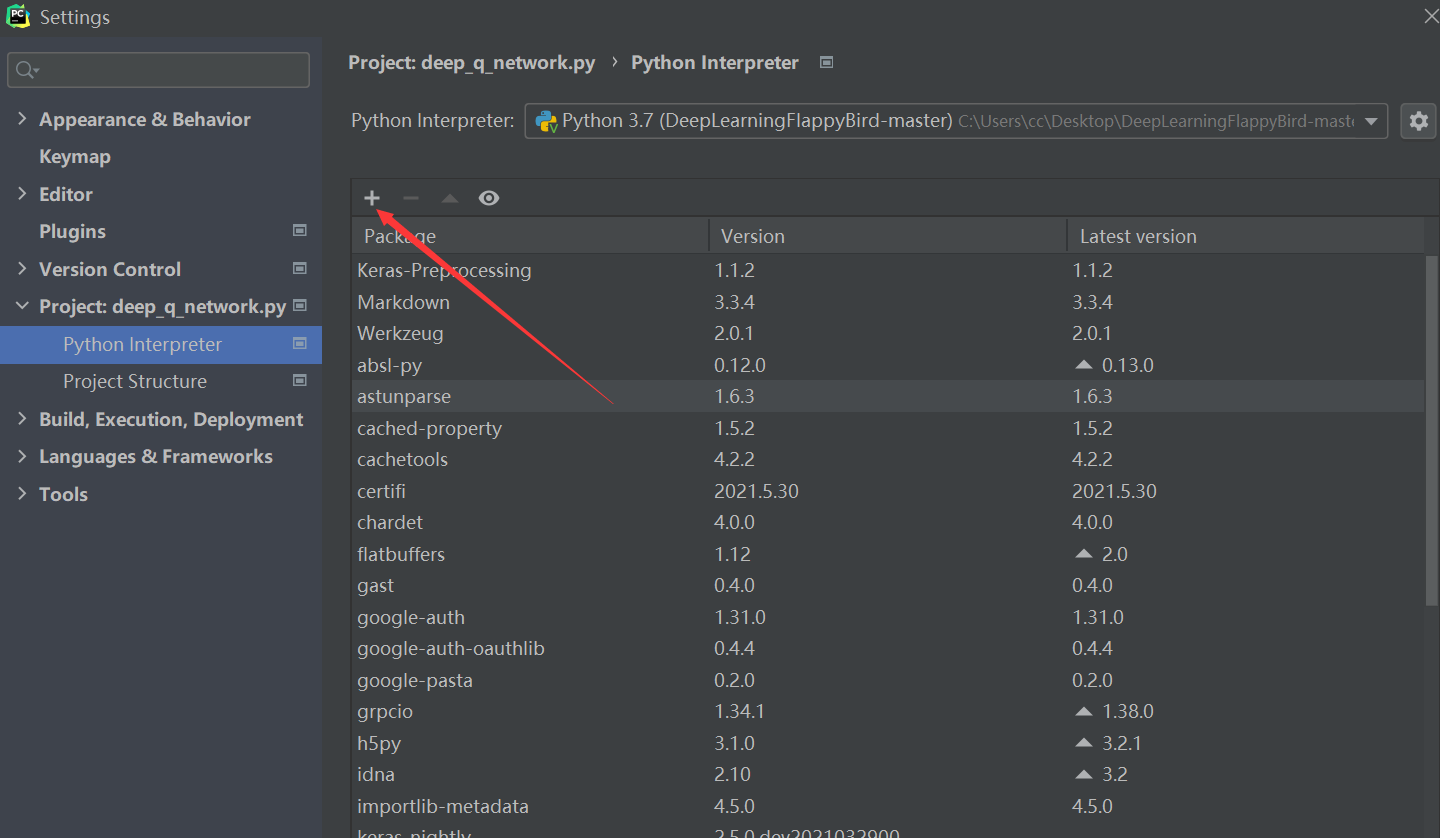The height and width of the screenshot is (838, 1440).
Task: Select Python Interpreter settings page
Action: point(161,344)
